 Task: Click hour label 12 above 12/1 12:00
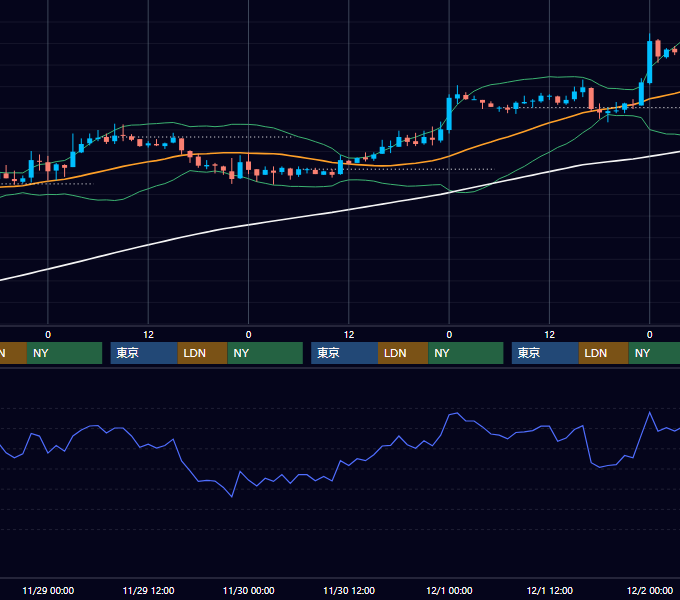point(549,335)
